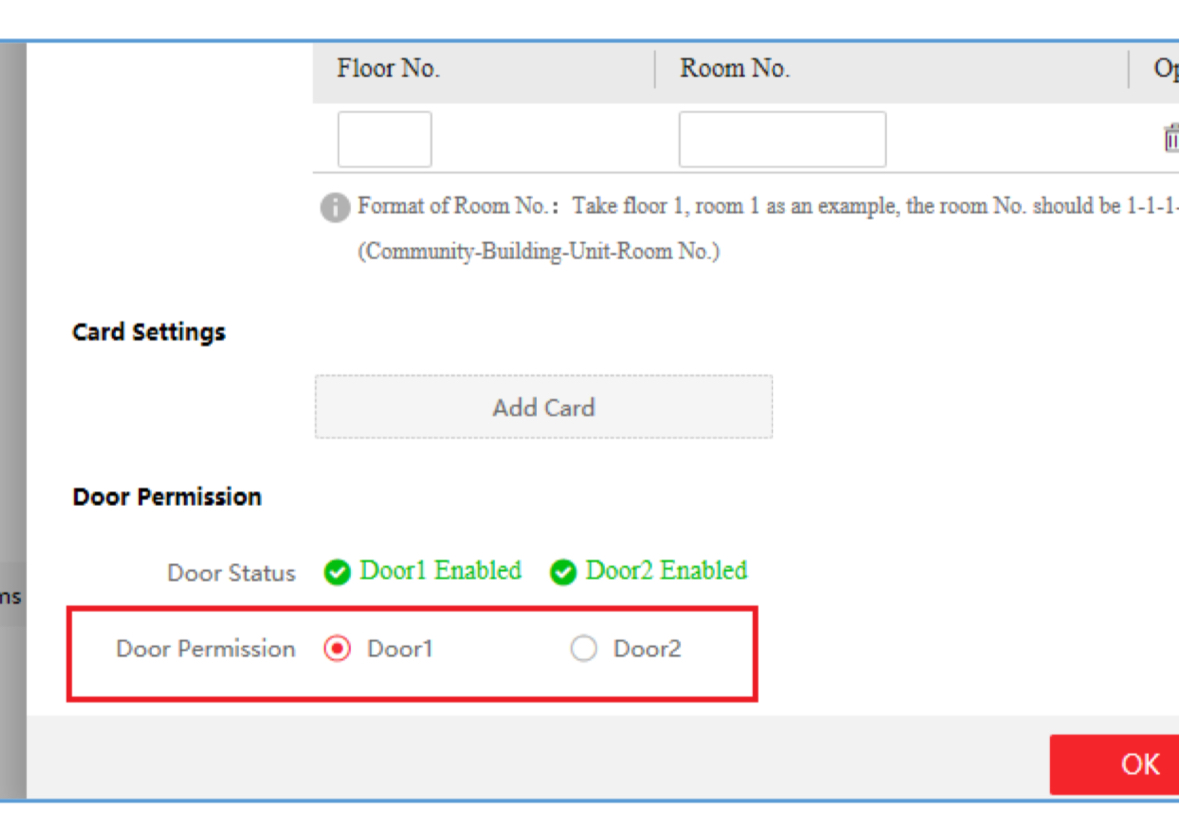Click the delete trash icon in the room row
This screenshot has height=824, width=1179.
click(1170, 139)
